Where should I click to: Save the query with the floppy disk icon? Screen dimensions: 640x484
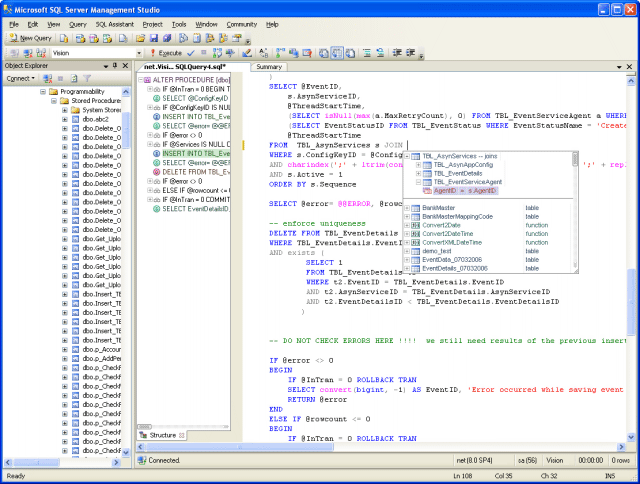point(153,38)
